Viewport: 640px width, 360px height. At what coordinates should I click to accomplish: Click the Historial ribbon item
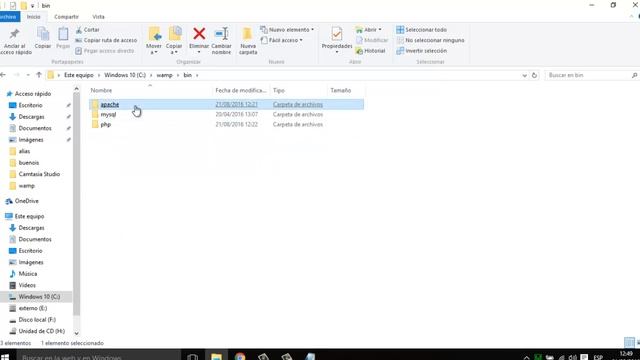click(x=370, y=51)
